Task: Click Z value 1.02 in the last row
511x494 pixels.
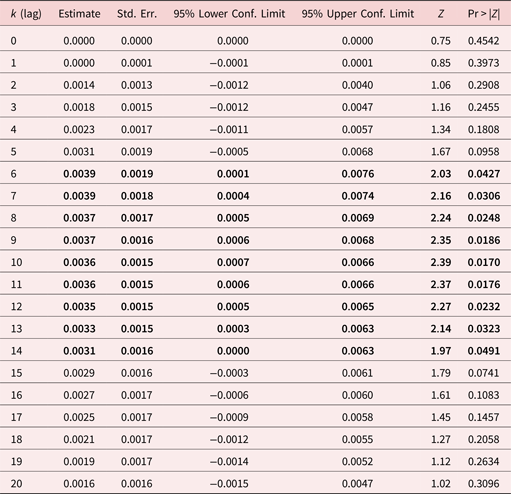Action: click(441, 484)
